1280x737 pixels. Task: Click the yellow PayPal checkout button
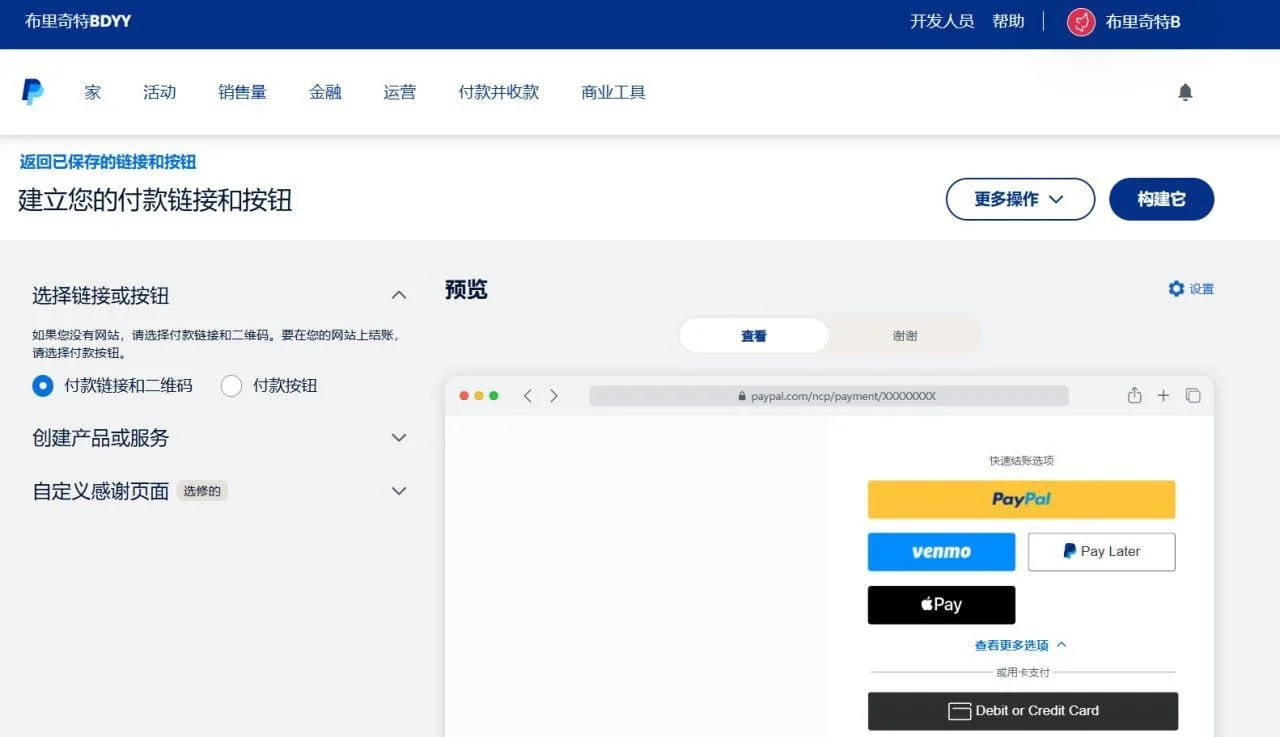click(x=1021, y=499)
